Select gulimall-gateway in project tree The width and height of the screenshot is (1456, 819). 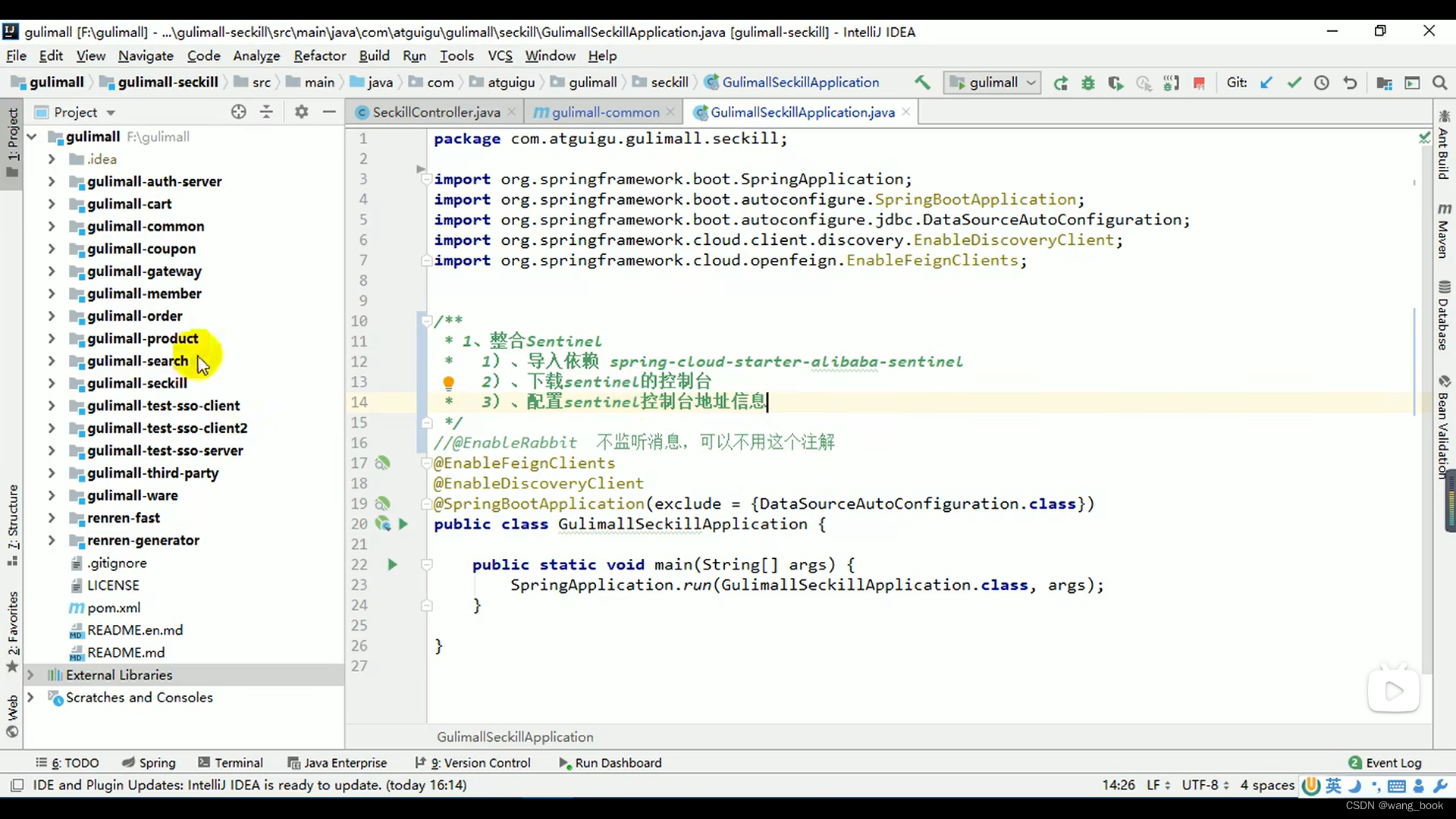[145, 270]
